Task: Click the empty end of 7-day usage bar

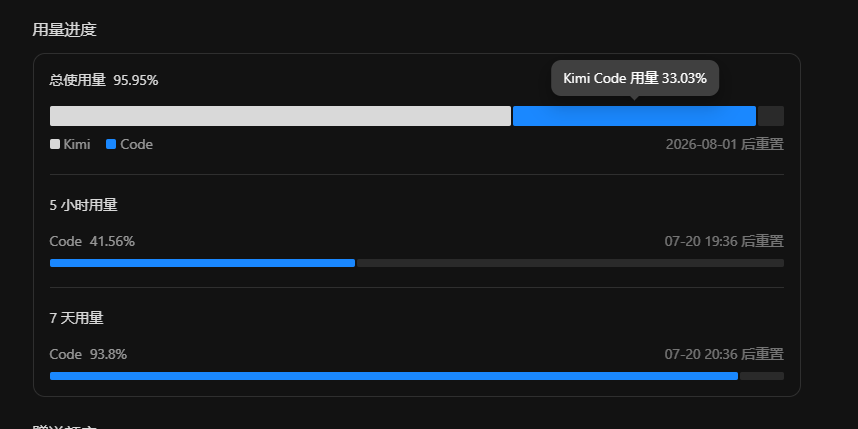Action: (x=762, y=376)
